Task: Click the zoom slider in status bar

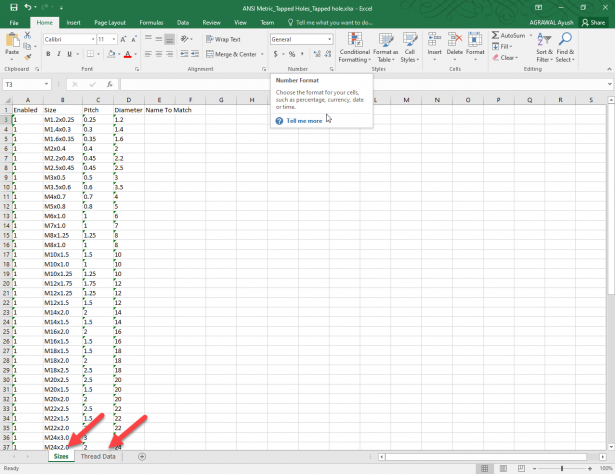Action: click(562, 468)
